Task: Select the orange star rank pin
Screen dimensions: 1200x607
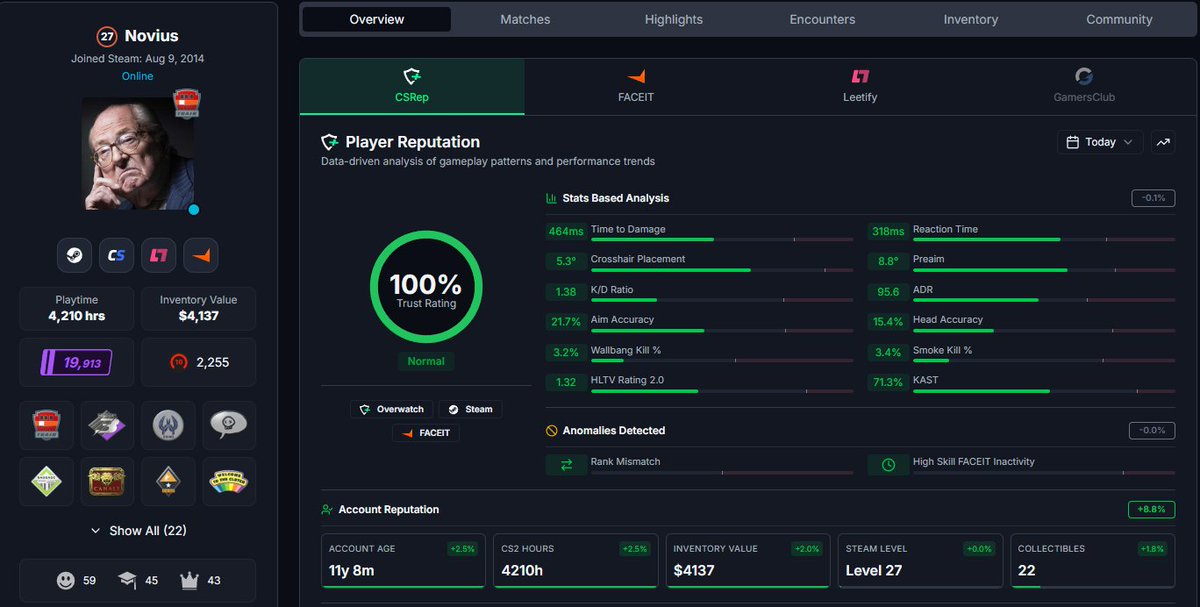Action: pos(168,482)
